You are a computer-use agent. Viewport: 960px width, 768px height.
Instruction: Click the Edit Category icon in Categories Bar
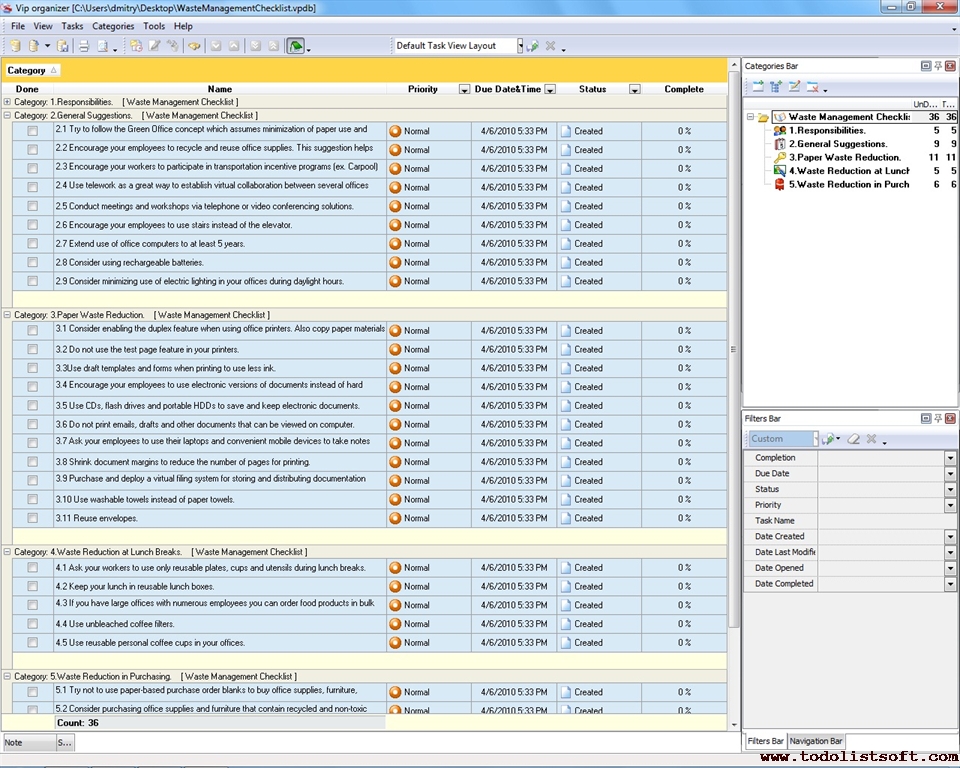tap(794, 87)
